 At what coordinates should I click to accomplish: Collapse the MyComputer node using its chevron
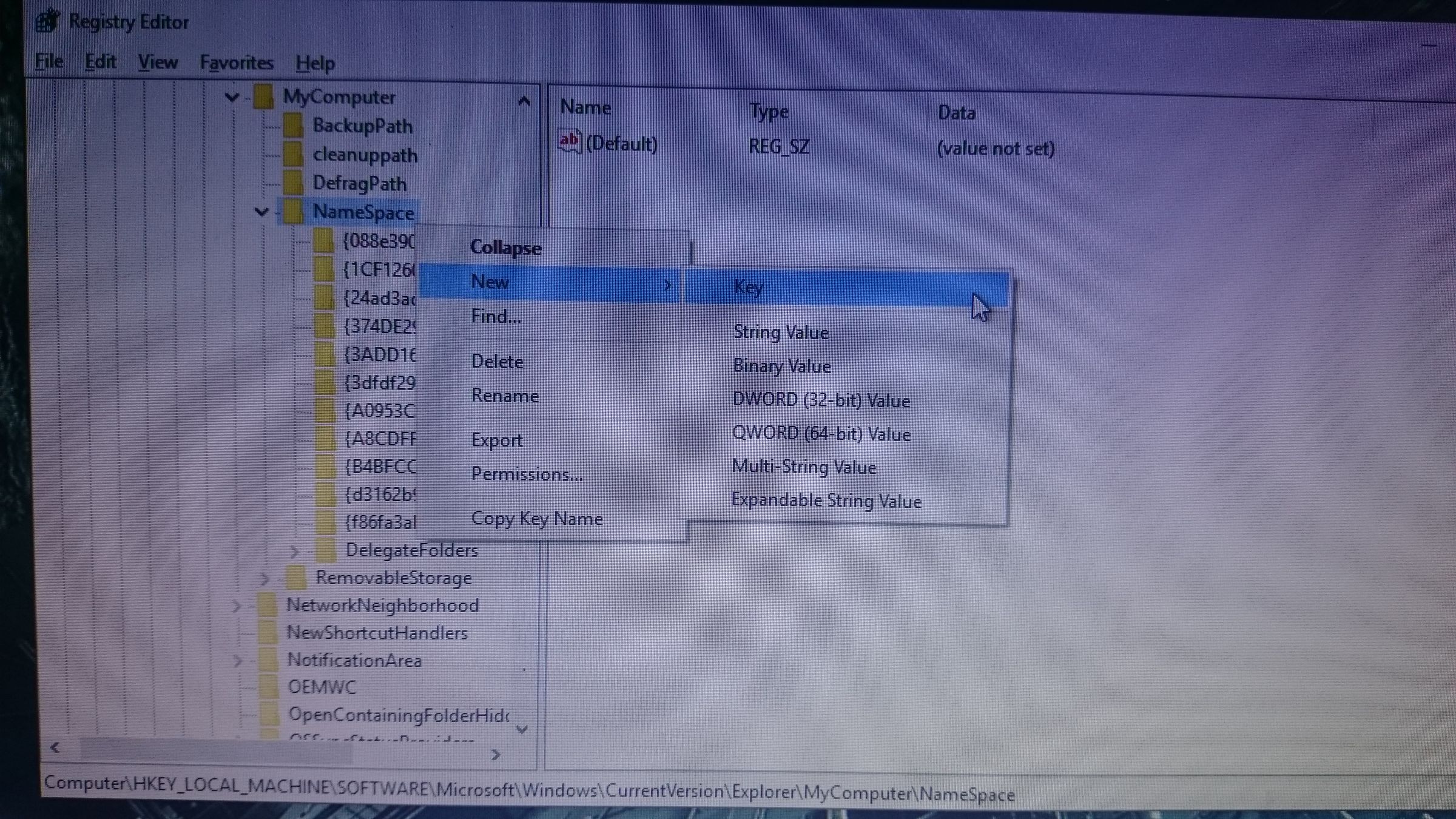click(232, 97)
